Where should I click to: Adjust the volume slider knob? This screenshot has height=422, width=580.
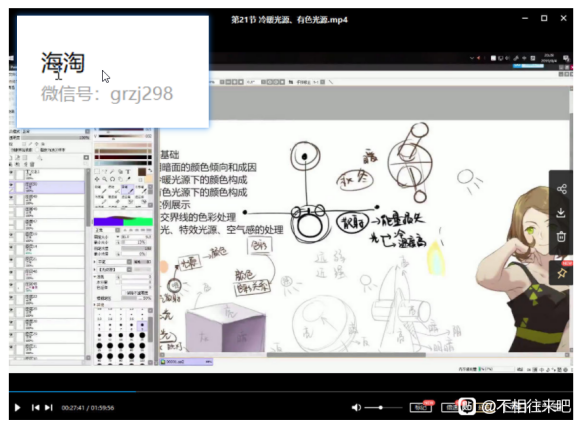381,407
